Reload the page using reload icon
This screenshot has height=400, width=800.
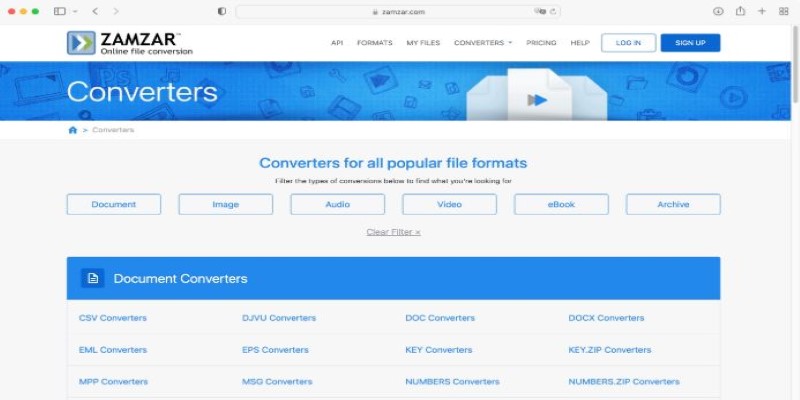click(x=553, y=12)
